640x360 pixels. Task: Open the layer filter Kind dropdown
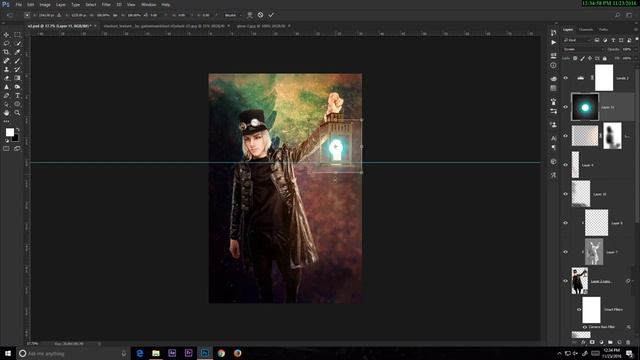(577, 40)
